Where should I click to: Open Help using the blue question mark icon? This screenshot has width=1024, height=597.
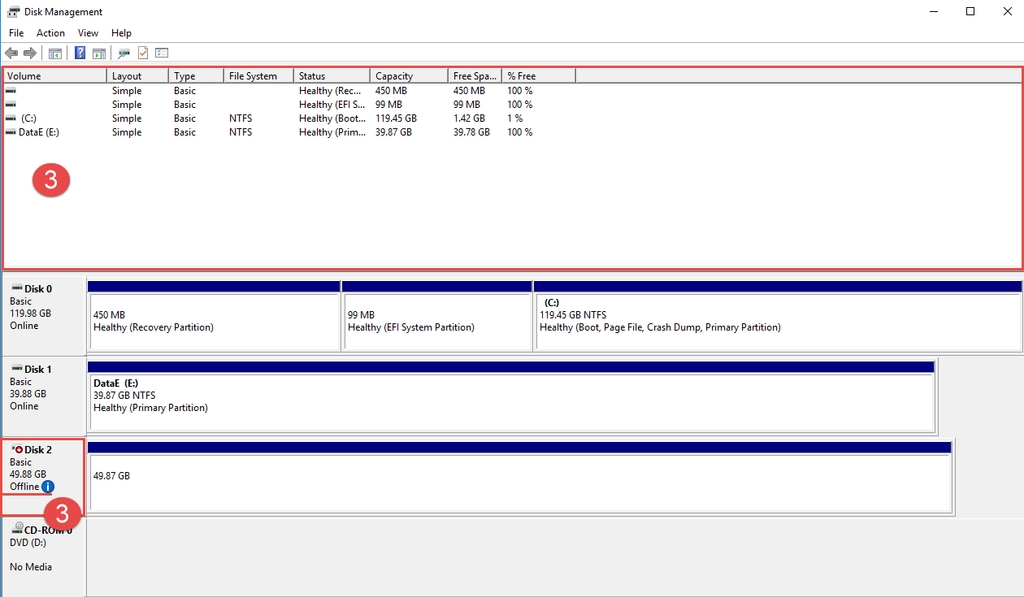pyautogui.click(x=80, y=53)
